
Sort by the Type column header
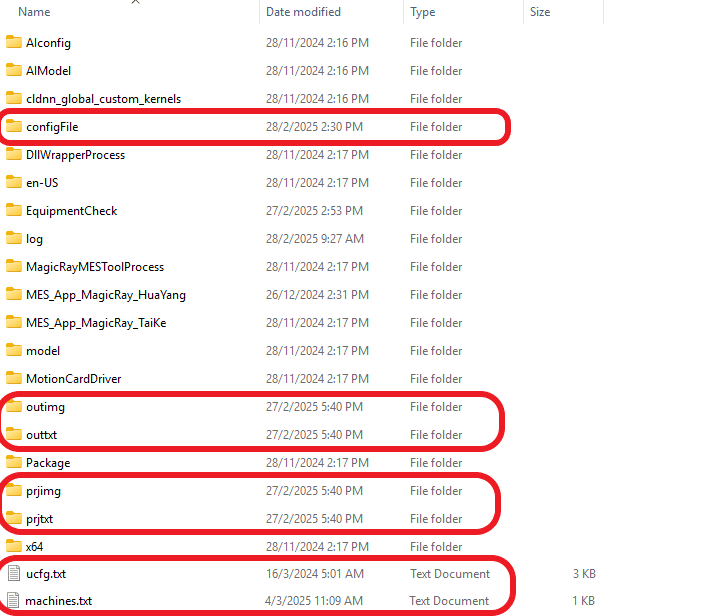coord(422,12)
